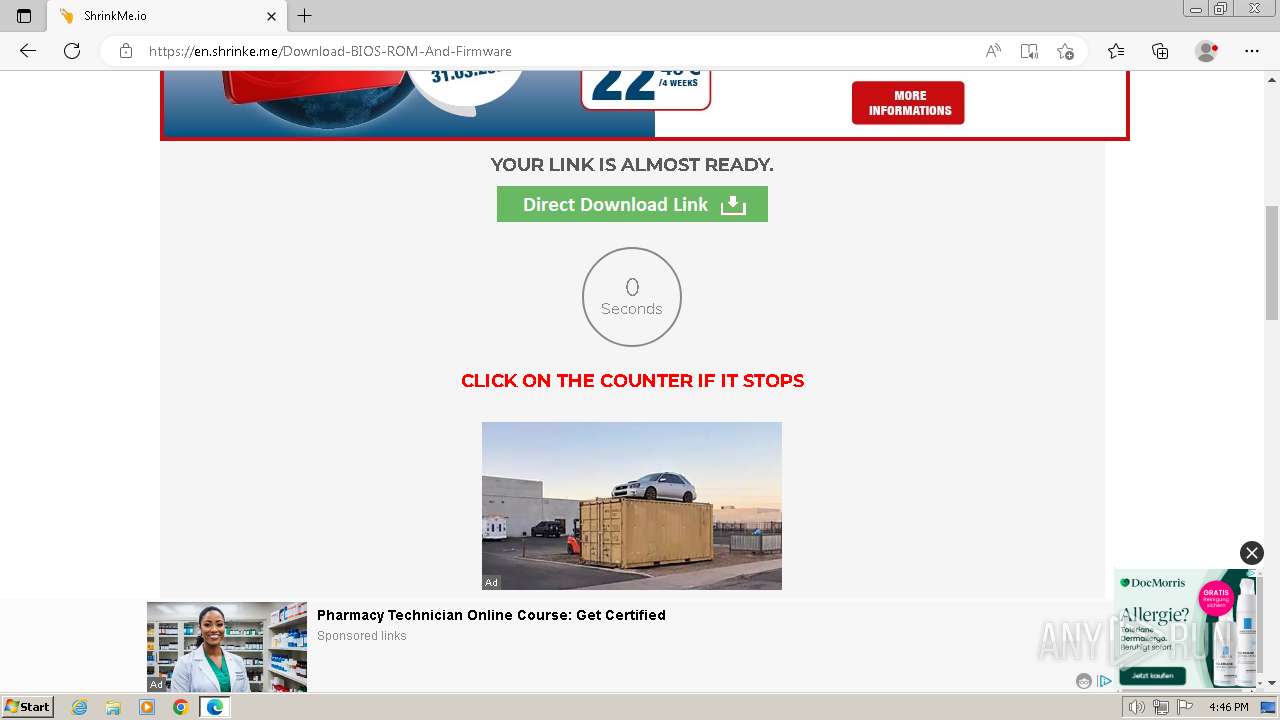The height and width of the screenshot is (720, 1280).
Task: Click the address bar URL
Action: point(330,51)
